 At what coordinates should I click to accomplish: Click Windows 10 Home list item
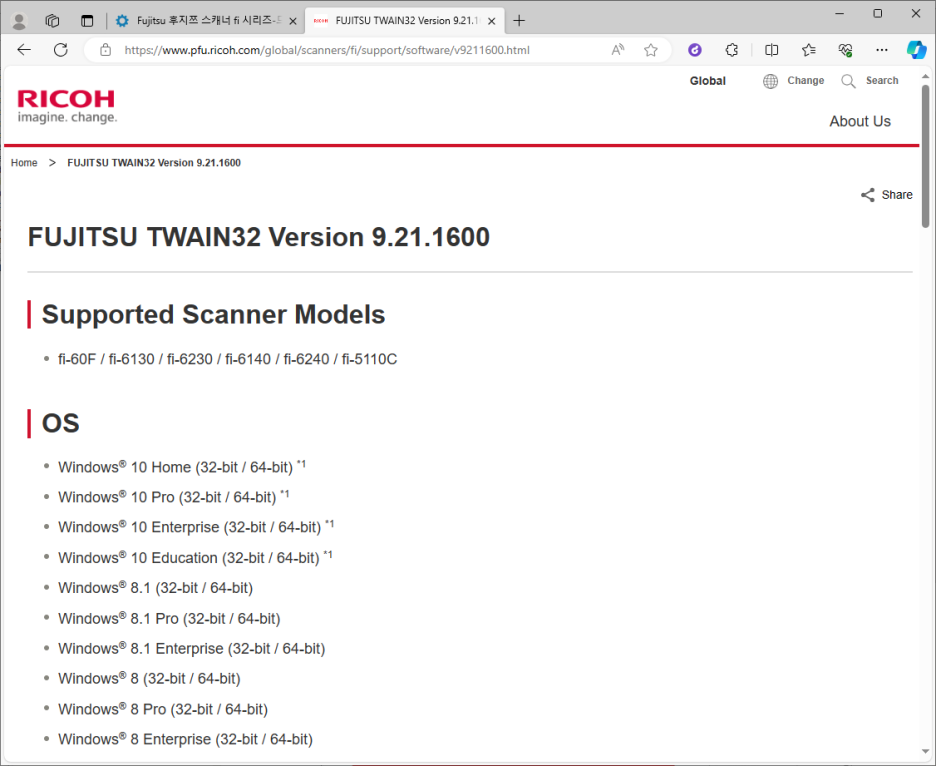[x=181, y=466]
